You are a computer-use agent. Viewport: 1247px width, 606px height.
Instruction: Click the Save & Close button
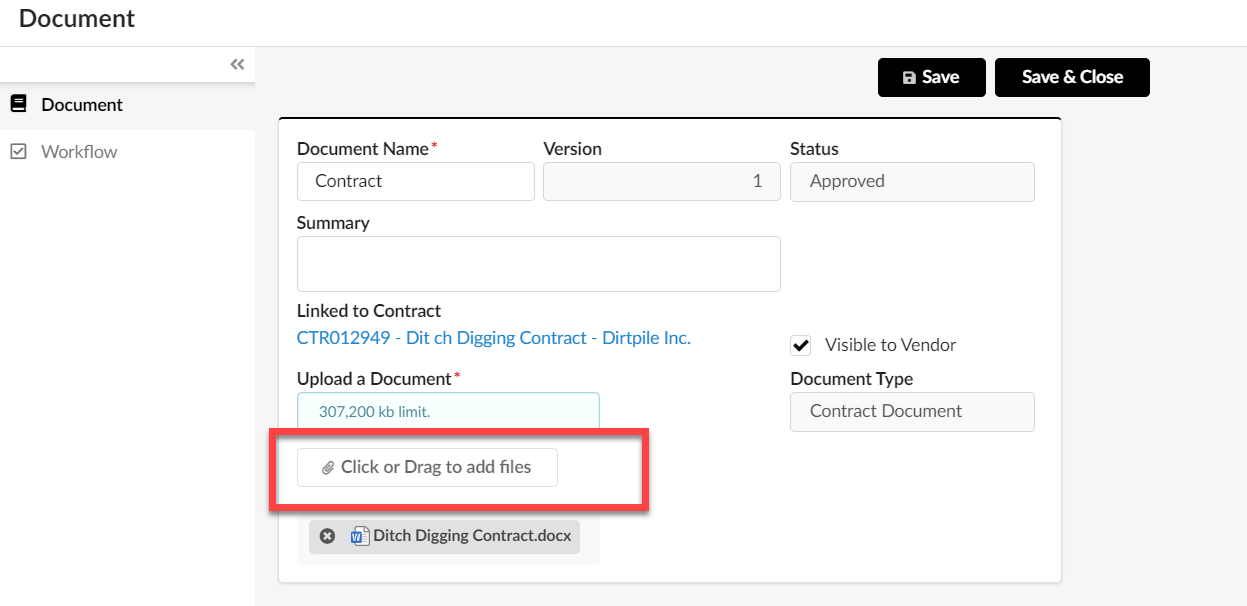click(x=1072, y=77)
